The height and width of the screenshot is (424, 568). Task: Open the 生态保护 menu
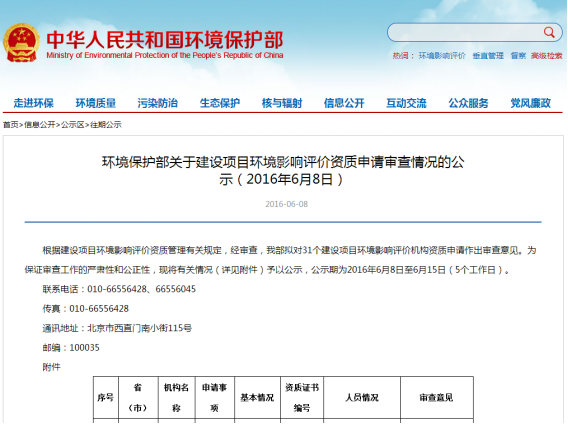[x=220, y=103]
